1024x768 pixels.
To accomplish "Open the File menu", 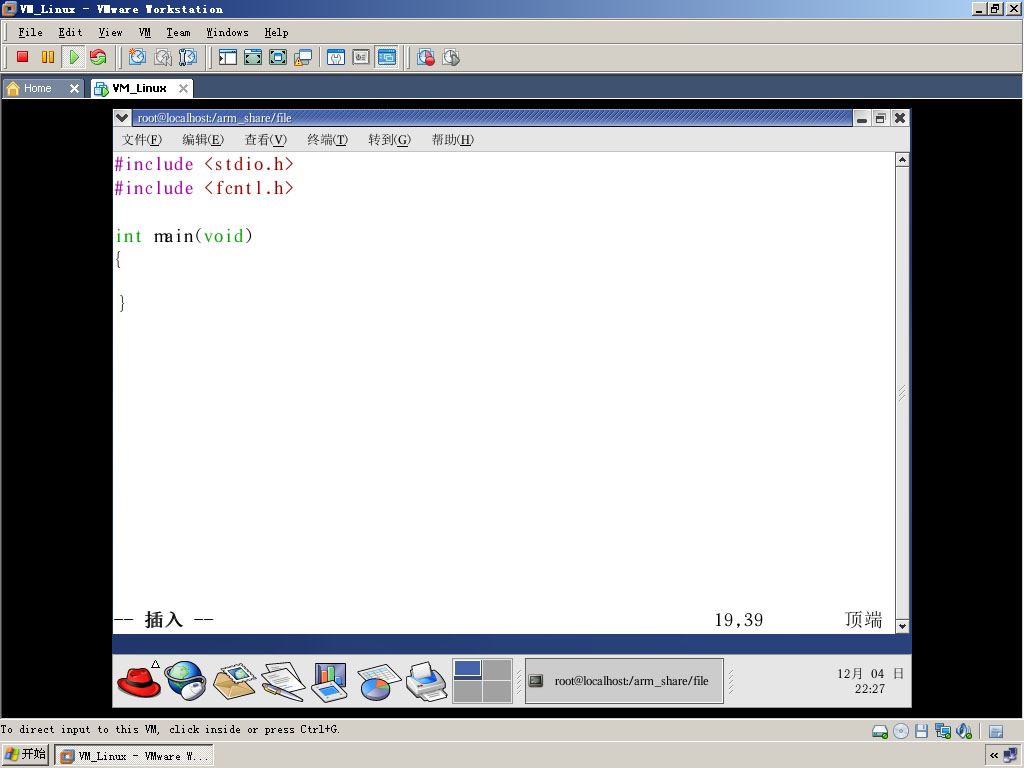I will [30, 32].
